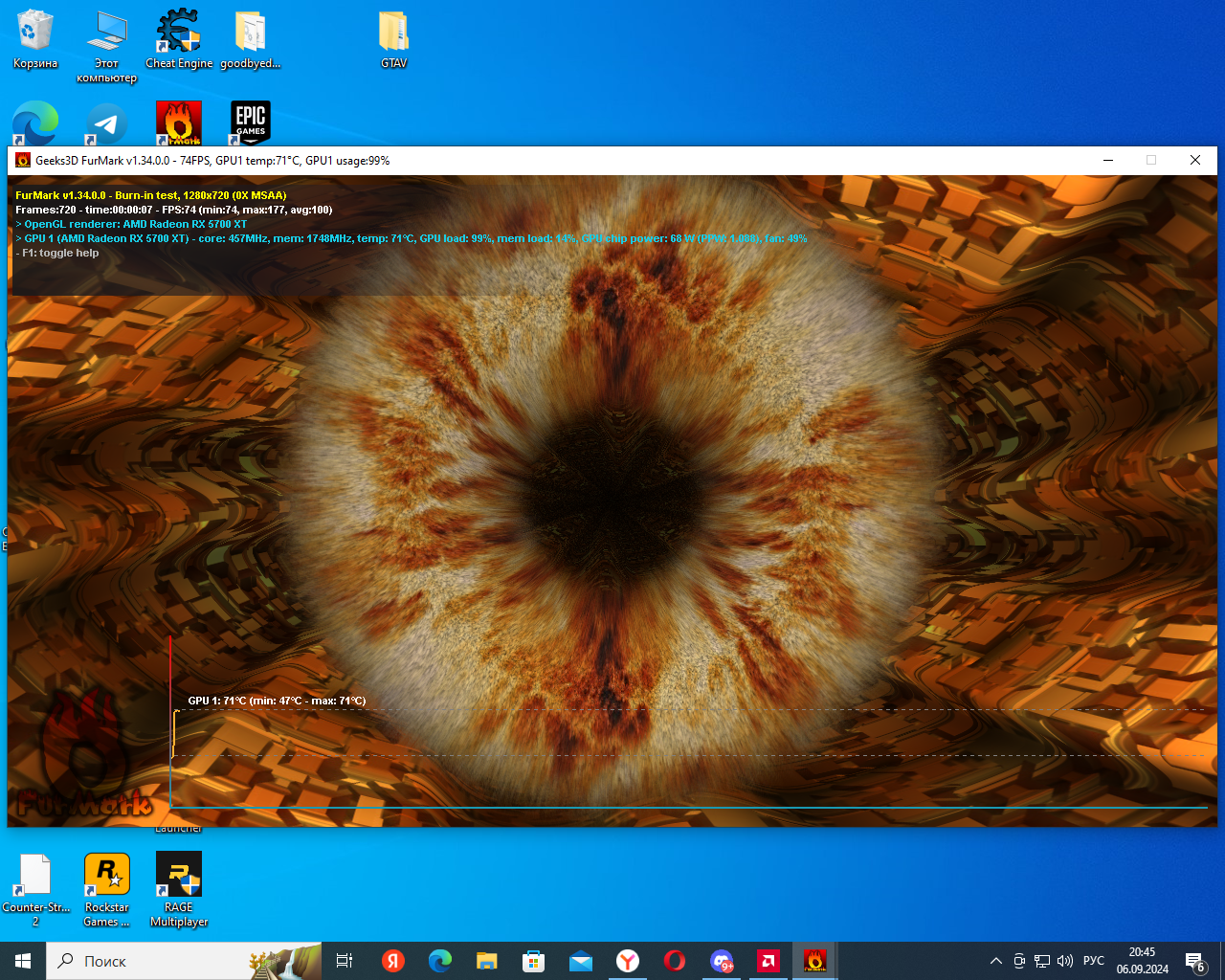Click the taskbar Поиск search box
Viewport: 1225px width, 980px height.
(184, 961)
